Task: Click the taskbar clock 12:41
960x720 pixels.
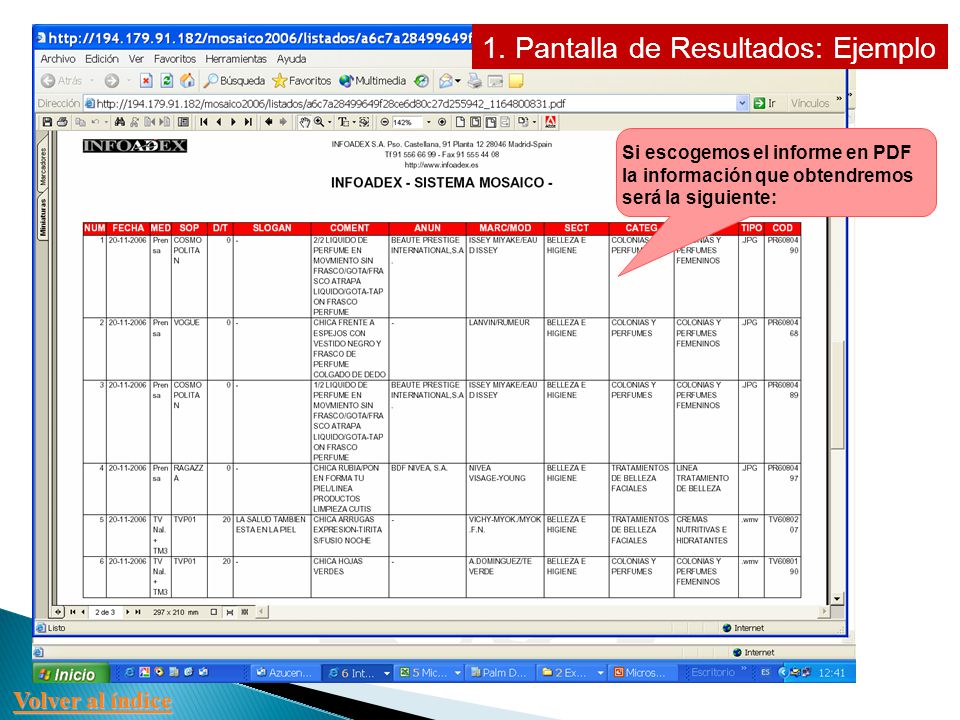Action: click(831, 673)
